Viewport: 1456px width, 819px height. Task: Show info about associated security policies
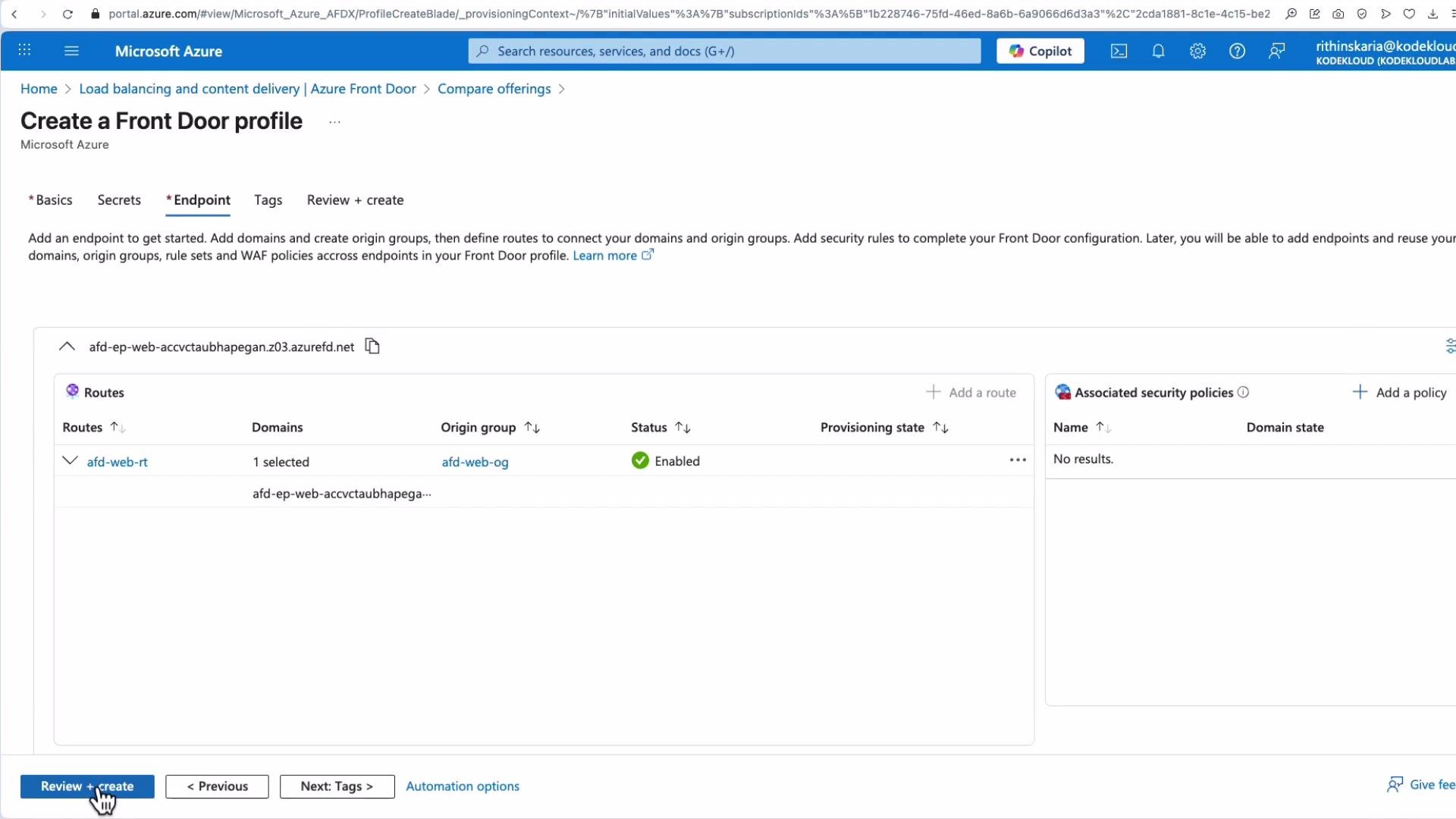(x=1243, y=392)
